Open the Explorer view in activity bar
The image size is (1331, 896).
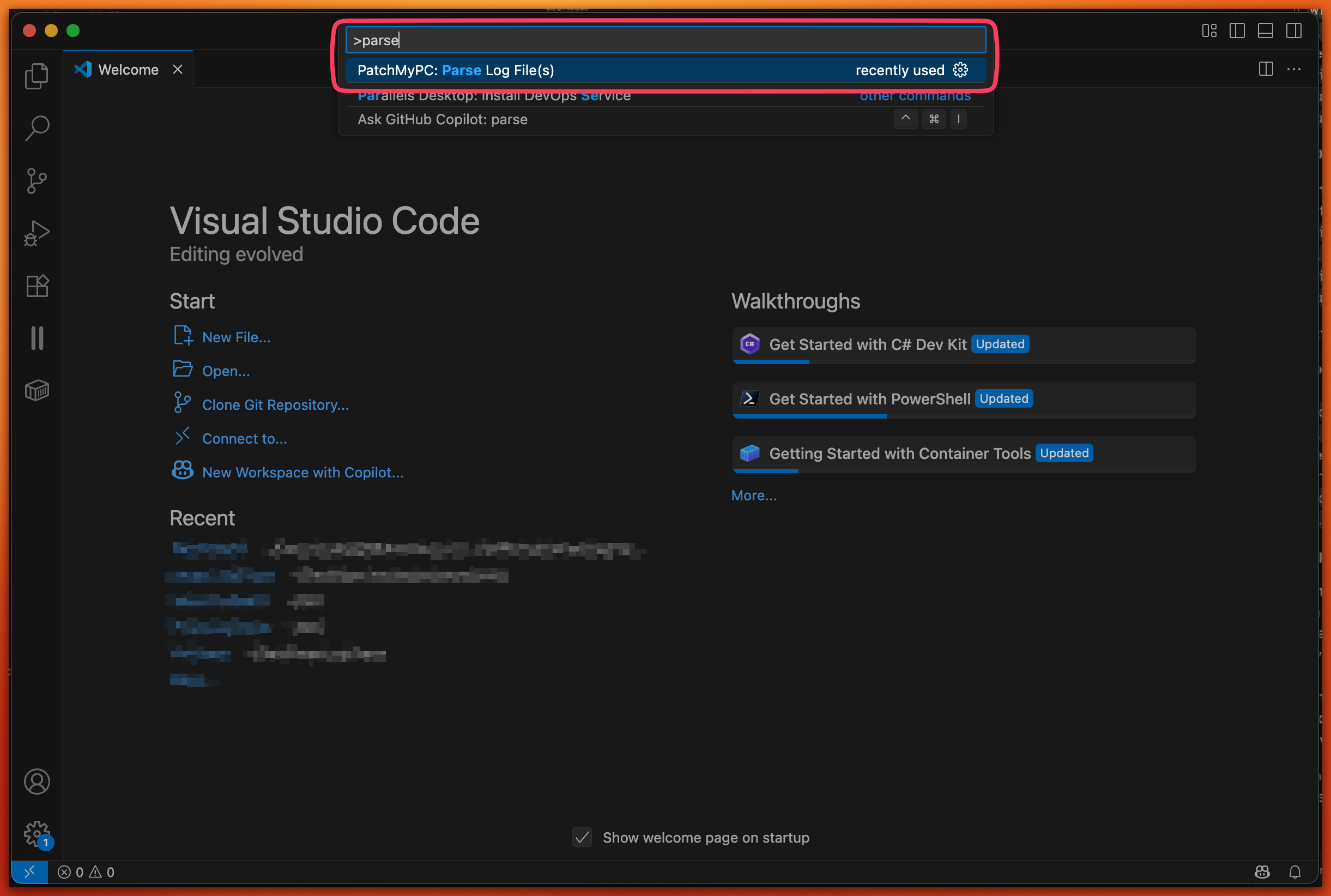[x=37, y=76]
